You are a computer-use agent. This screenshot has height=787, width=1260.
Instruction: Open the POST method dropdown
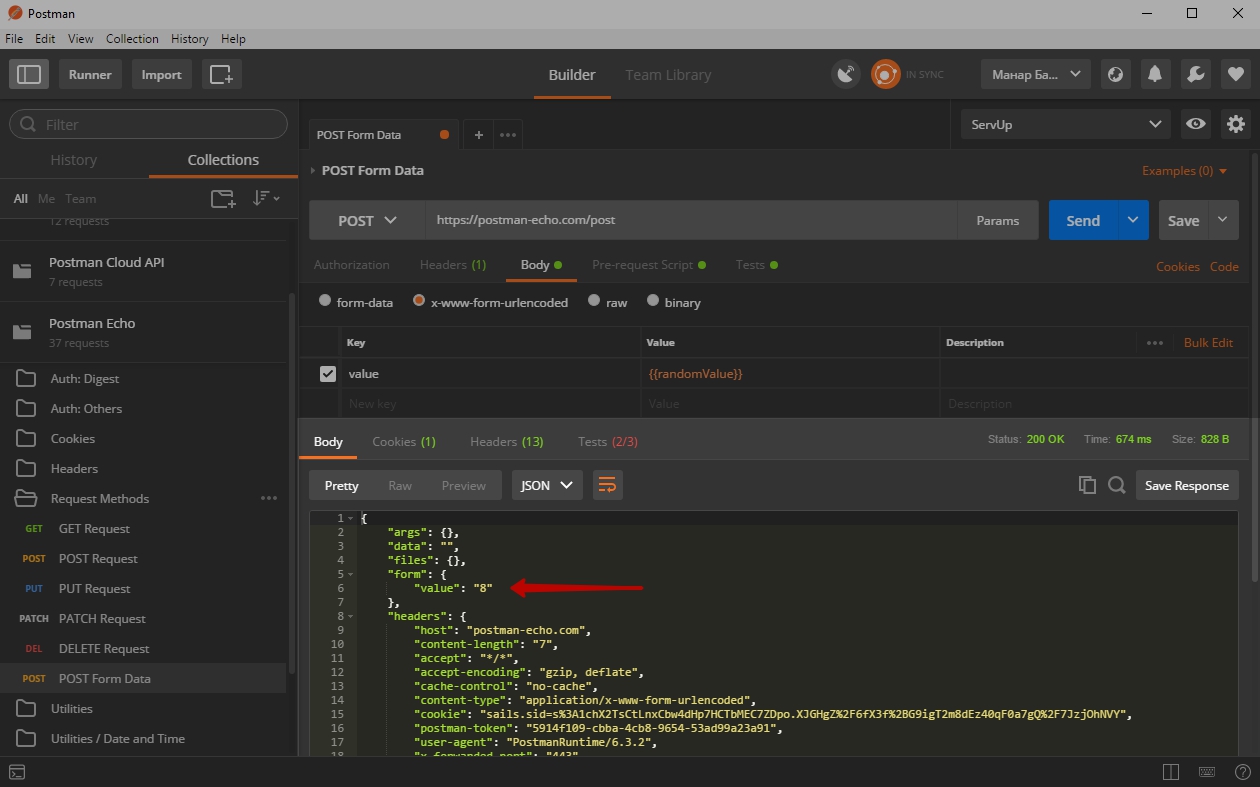click(367, 220)
